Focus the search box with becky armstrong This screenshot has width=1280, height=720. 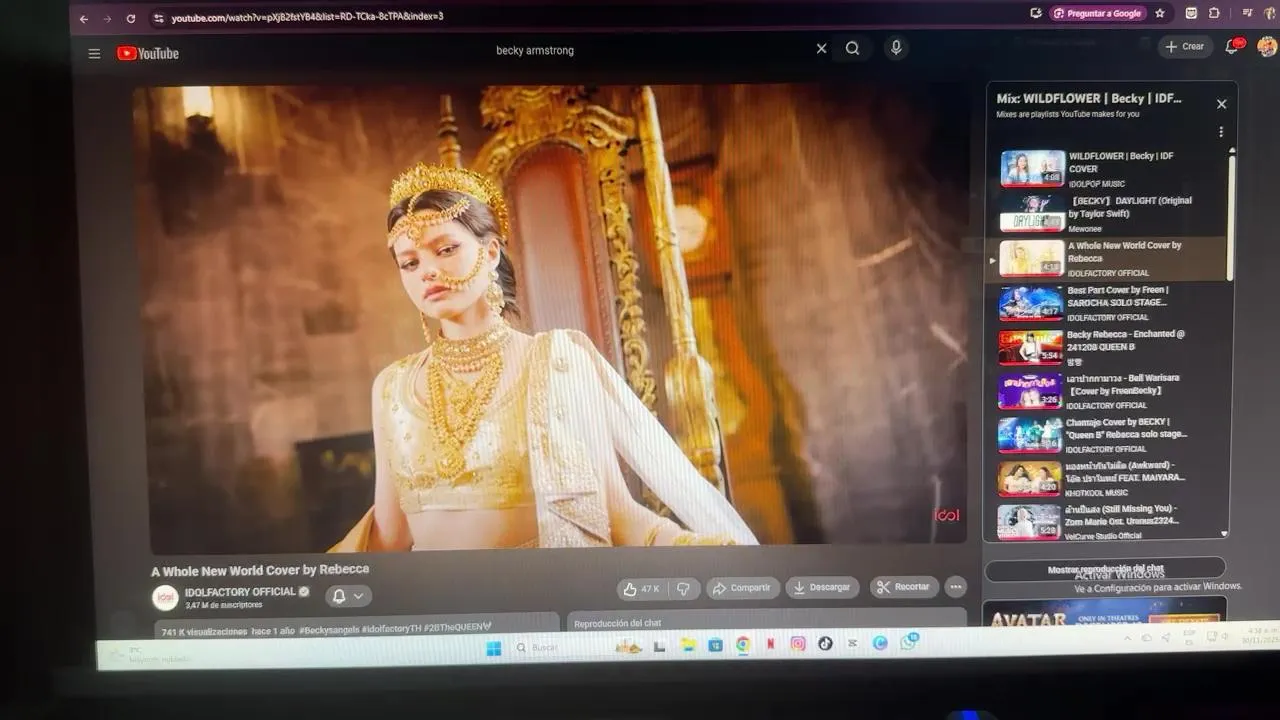click(650, 50)
